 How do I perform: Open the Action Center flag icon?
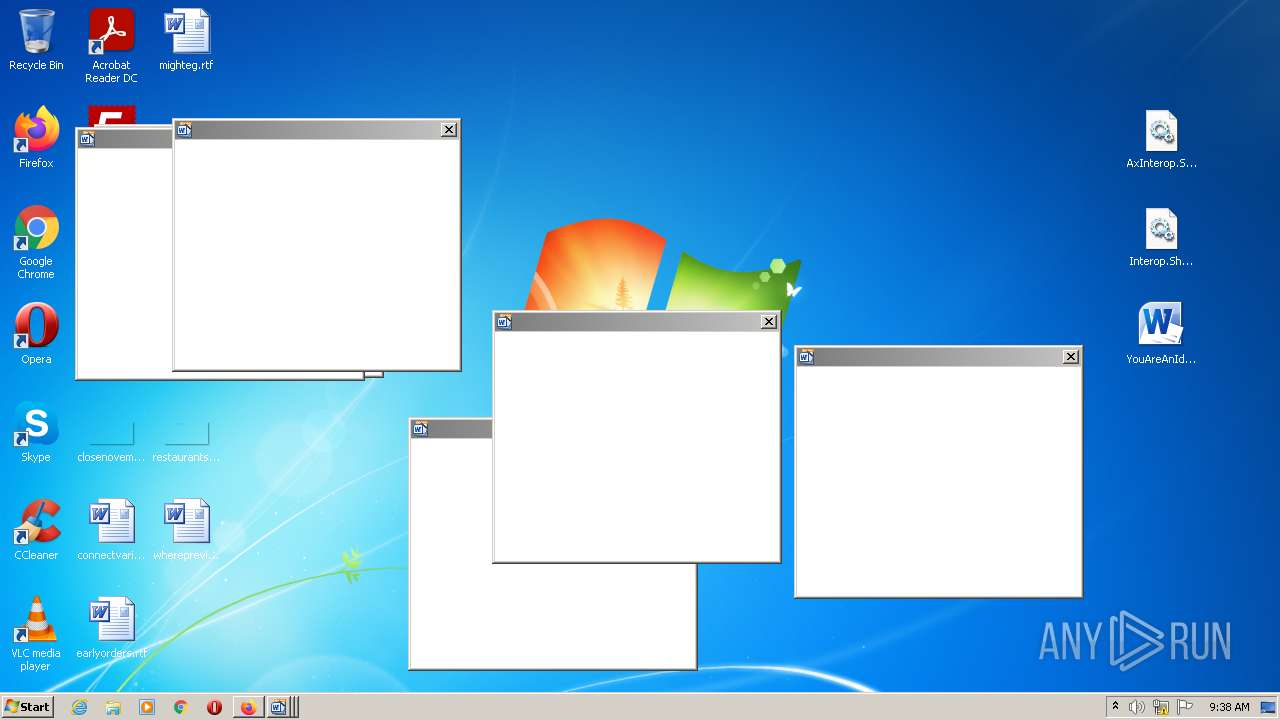[1185, 707]
